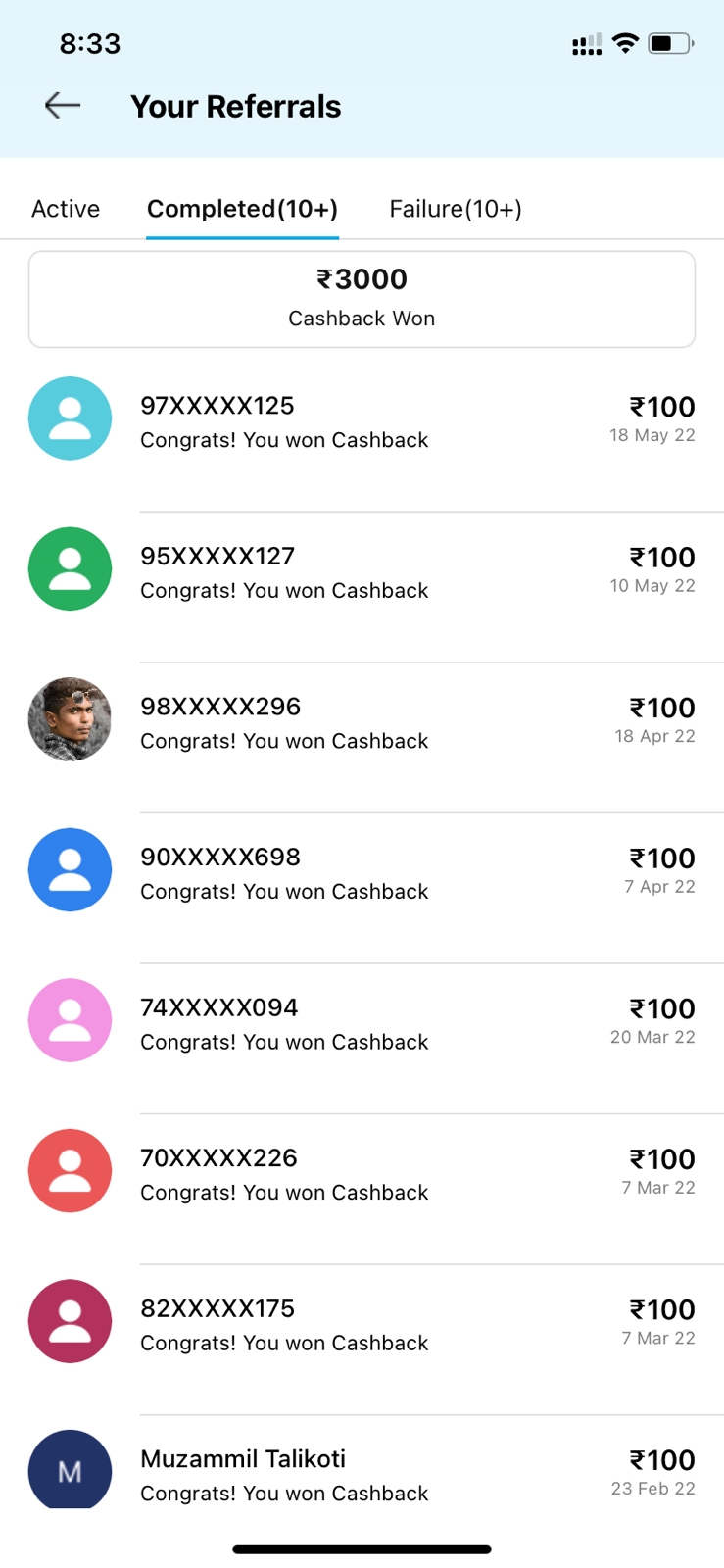Tap the green avatar for 95XXXXX127

pyautogui.click(x=70, y=568)
